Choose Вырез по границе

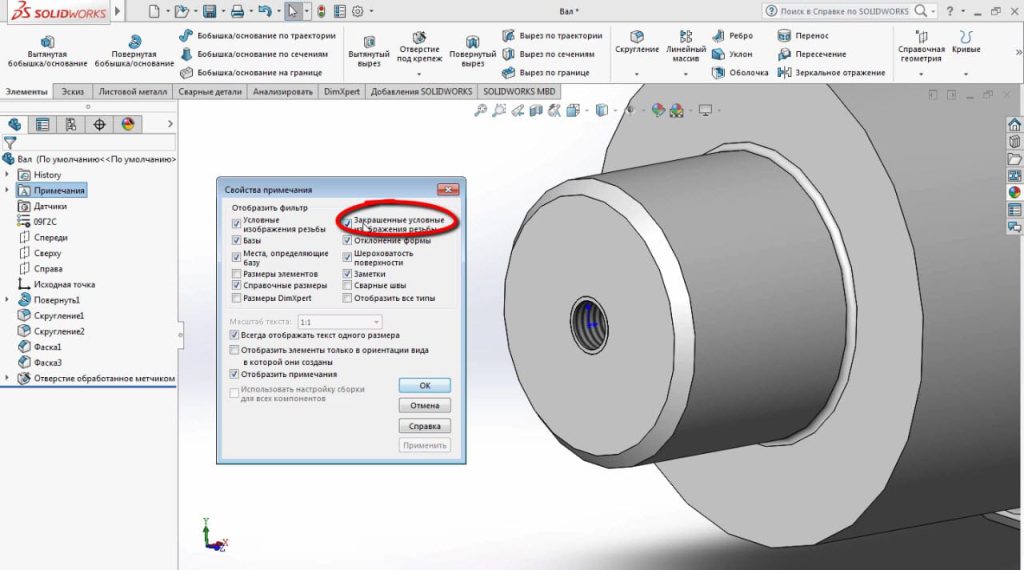click(545, 72)
